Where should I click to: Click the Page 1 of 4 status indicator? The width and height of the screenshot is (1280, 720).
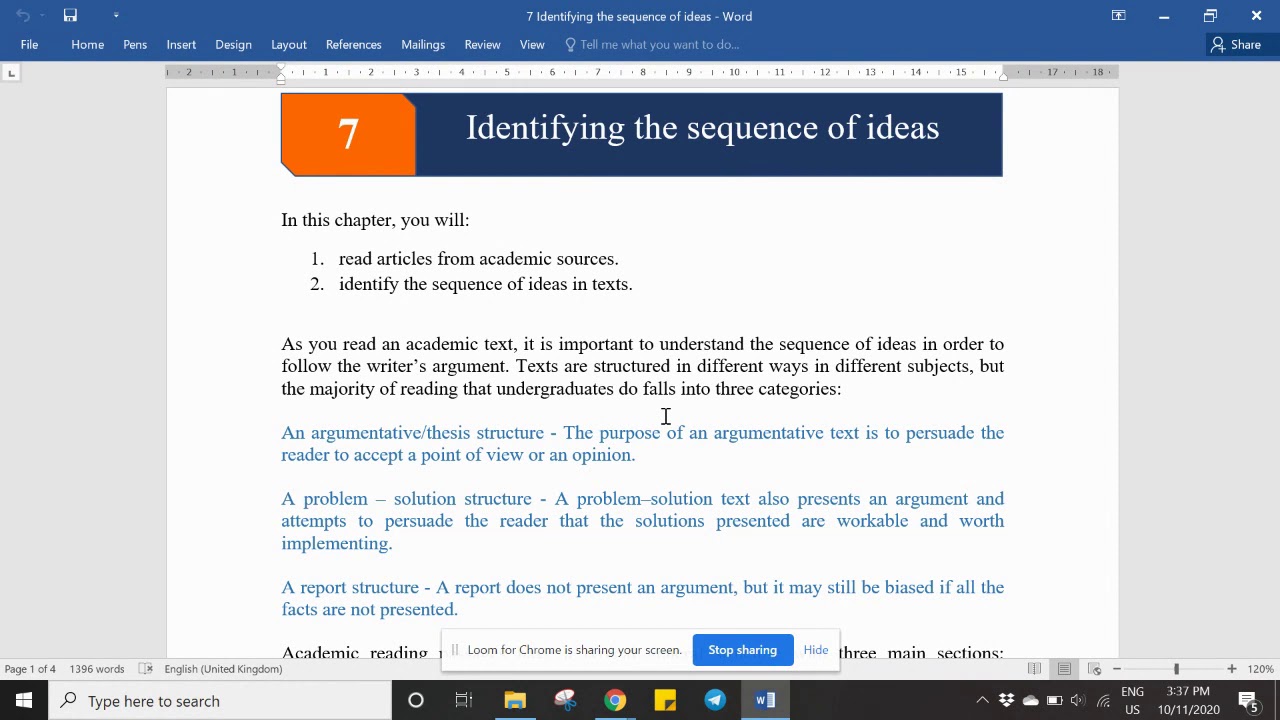point(30,669)
